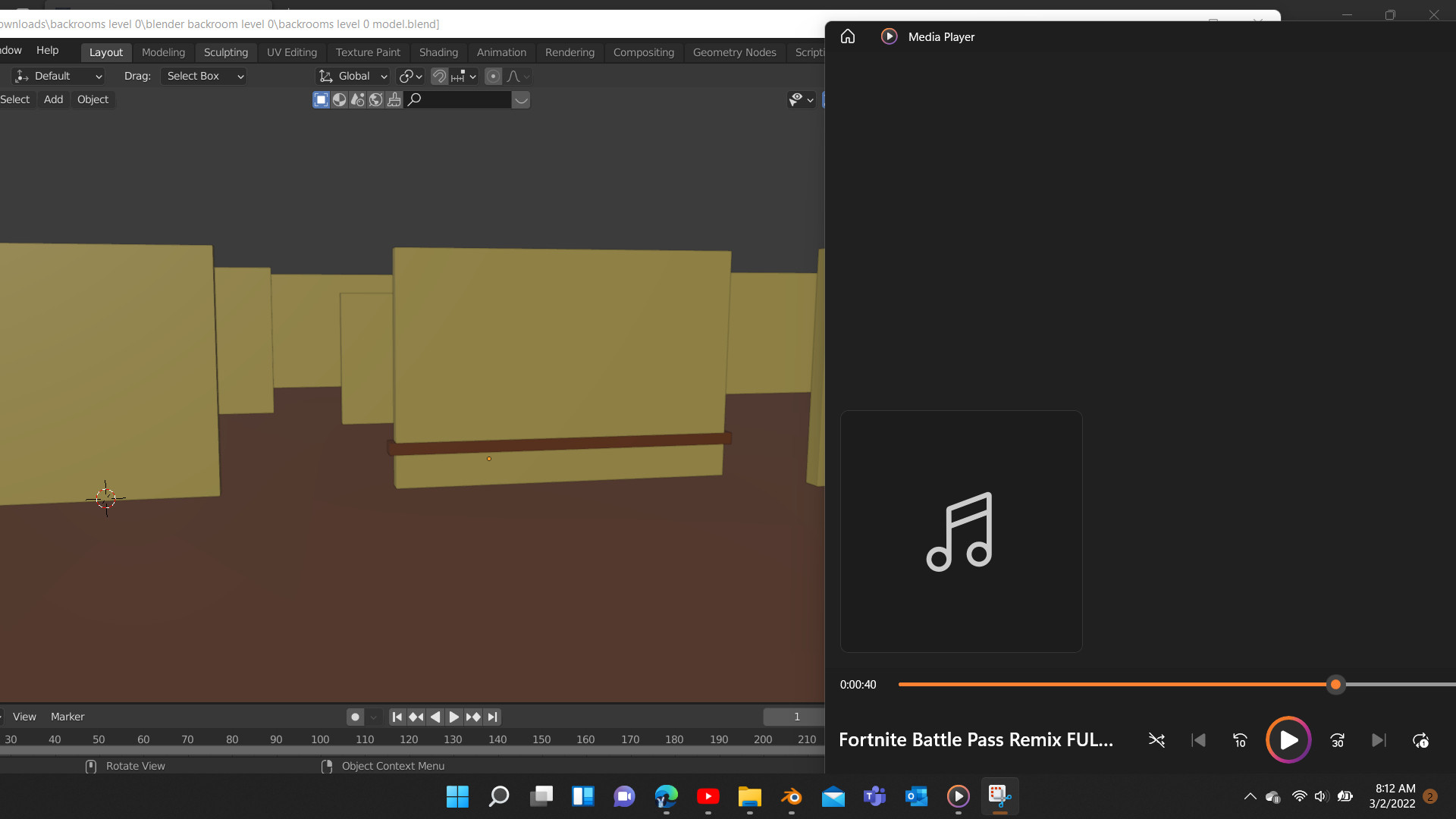Open Global transform orientation dropdown

[353, 76]
